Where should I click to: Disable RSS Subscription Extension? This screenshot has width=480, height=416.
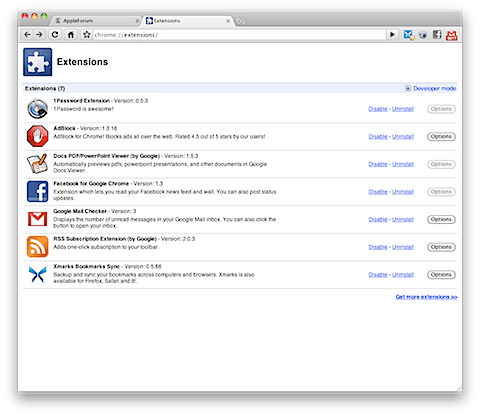[378, 247]
